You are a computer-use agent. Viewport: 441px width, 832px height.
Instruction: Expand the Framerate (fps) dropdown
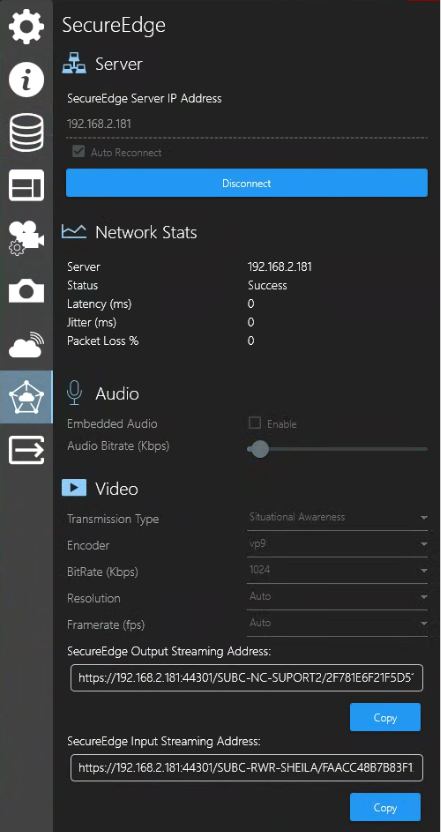click(x=338, y=623)
